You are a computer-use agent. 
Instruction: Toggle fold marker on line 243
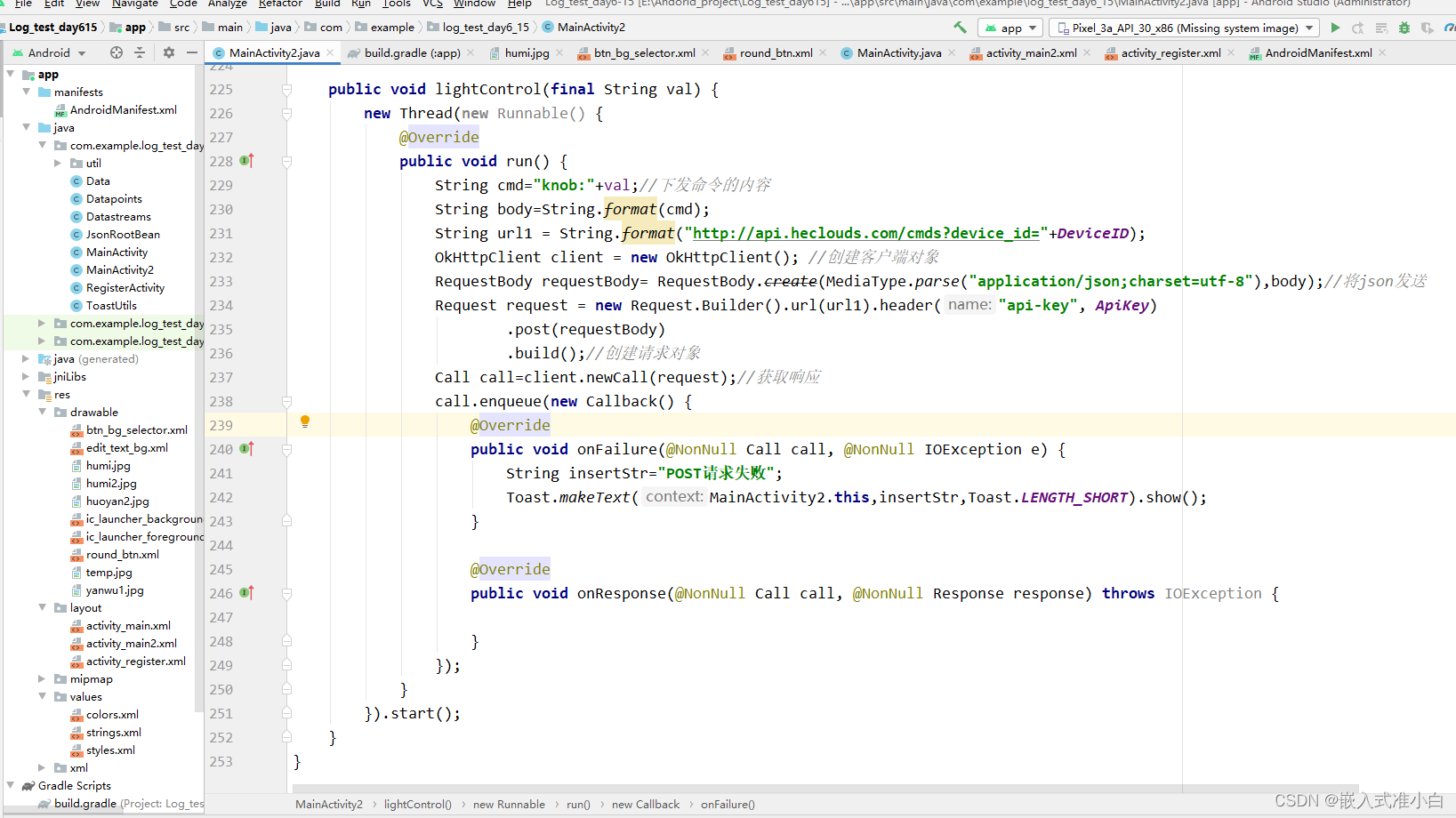pyautogui.click(x=286, y=521)
